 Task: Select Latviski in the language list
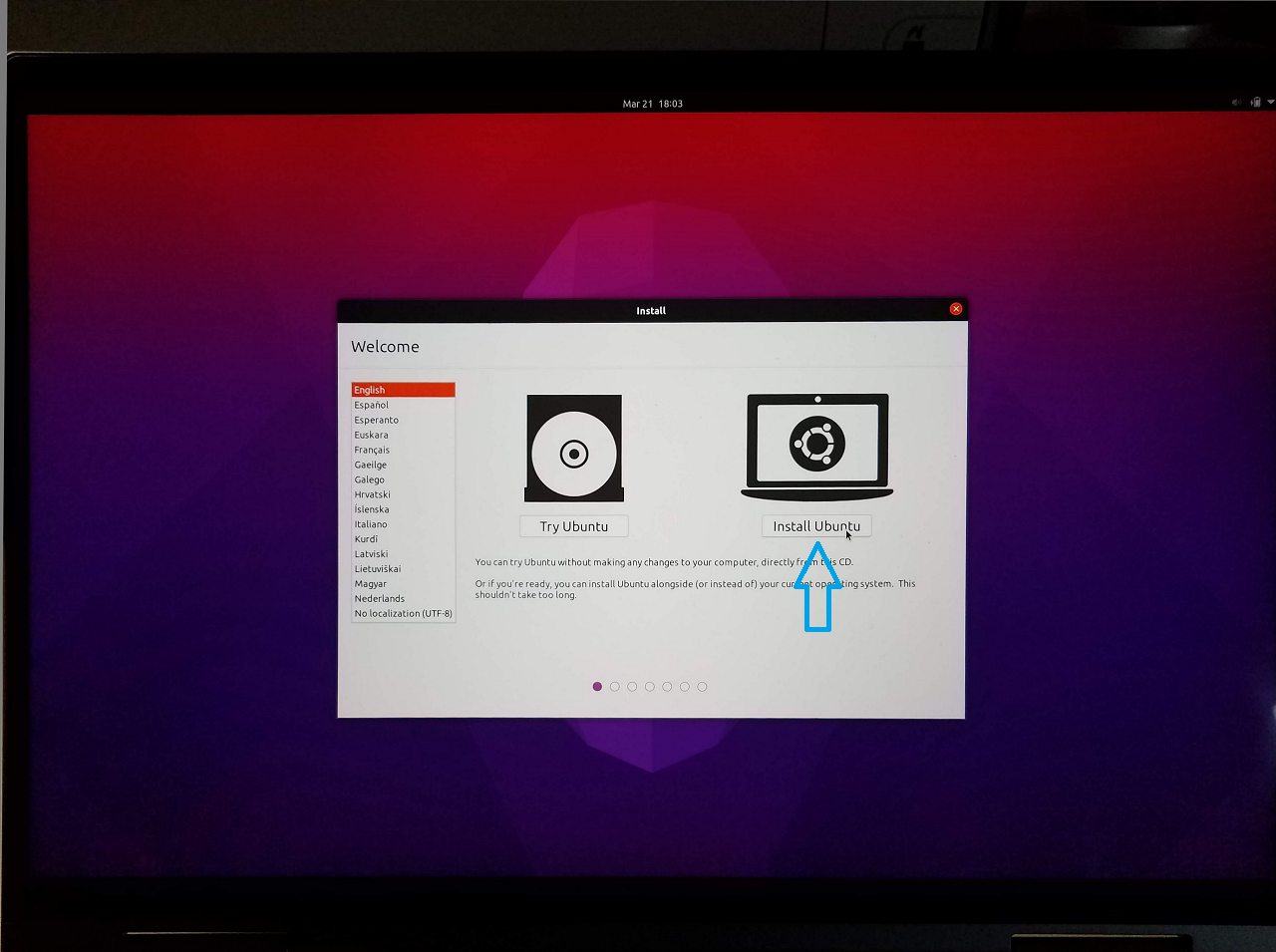pos(403,554)
